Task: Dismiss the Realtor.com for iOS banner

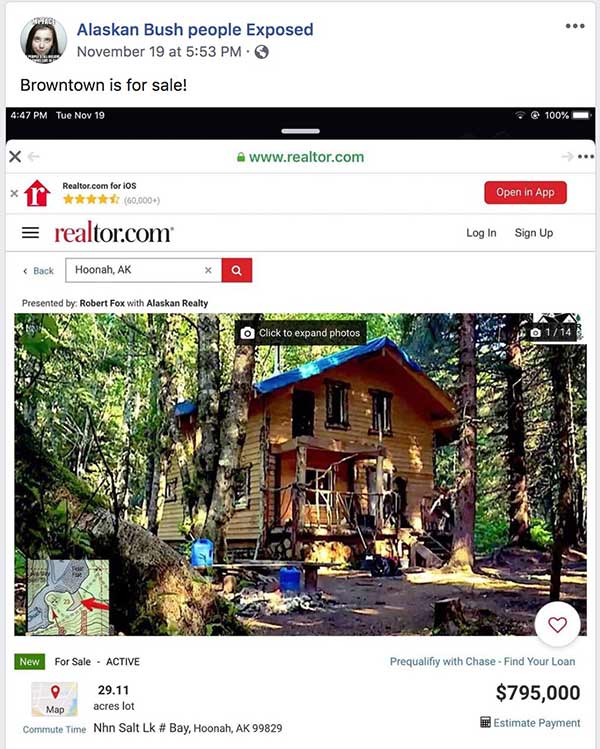Action: coord(14,193)
